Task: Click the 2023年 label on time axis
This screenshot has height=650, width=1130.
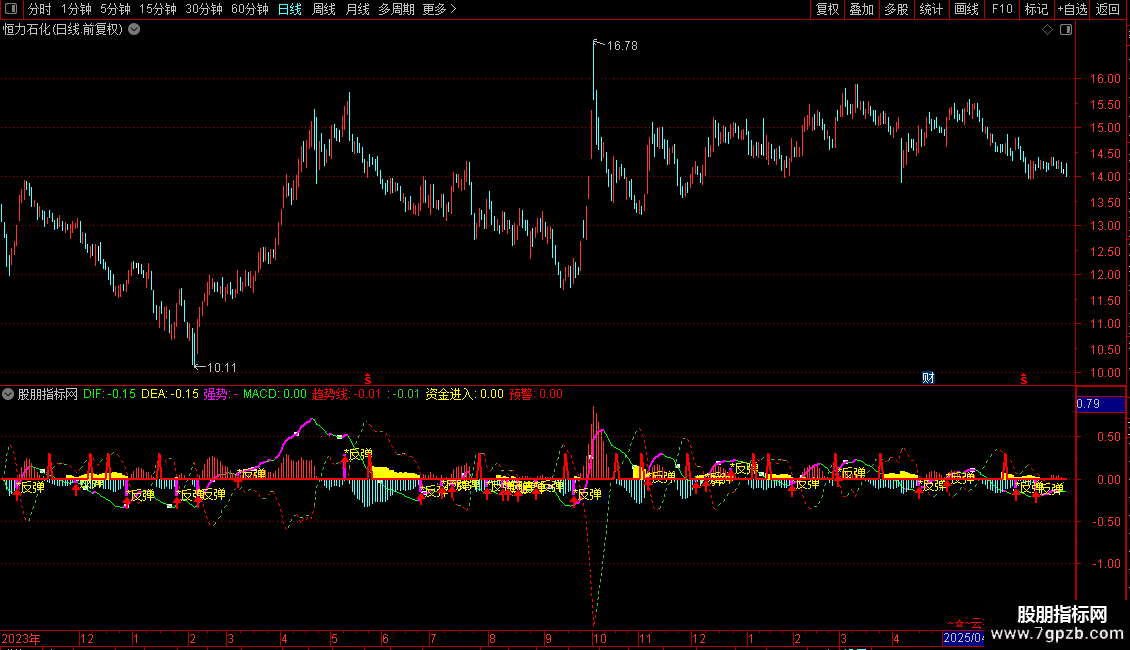Action: click(21, 638)
